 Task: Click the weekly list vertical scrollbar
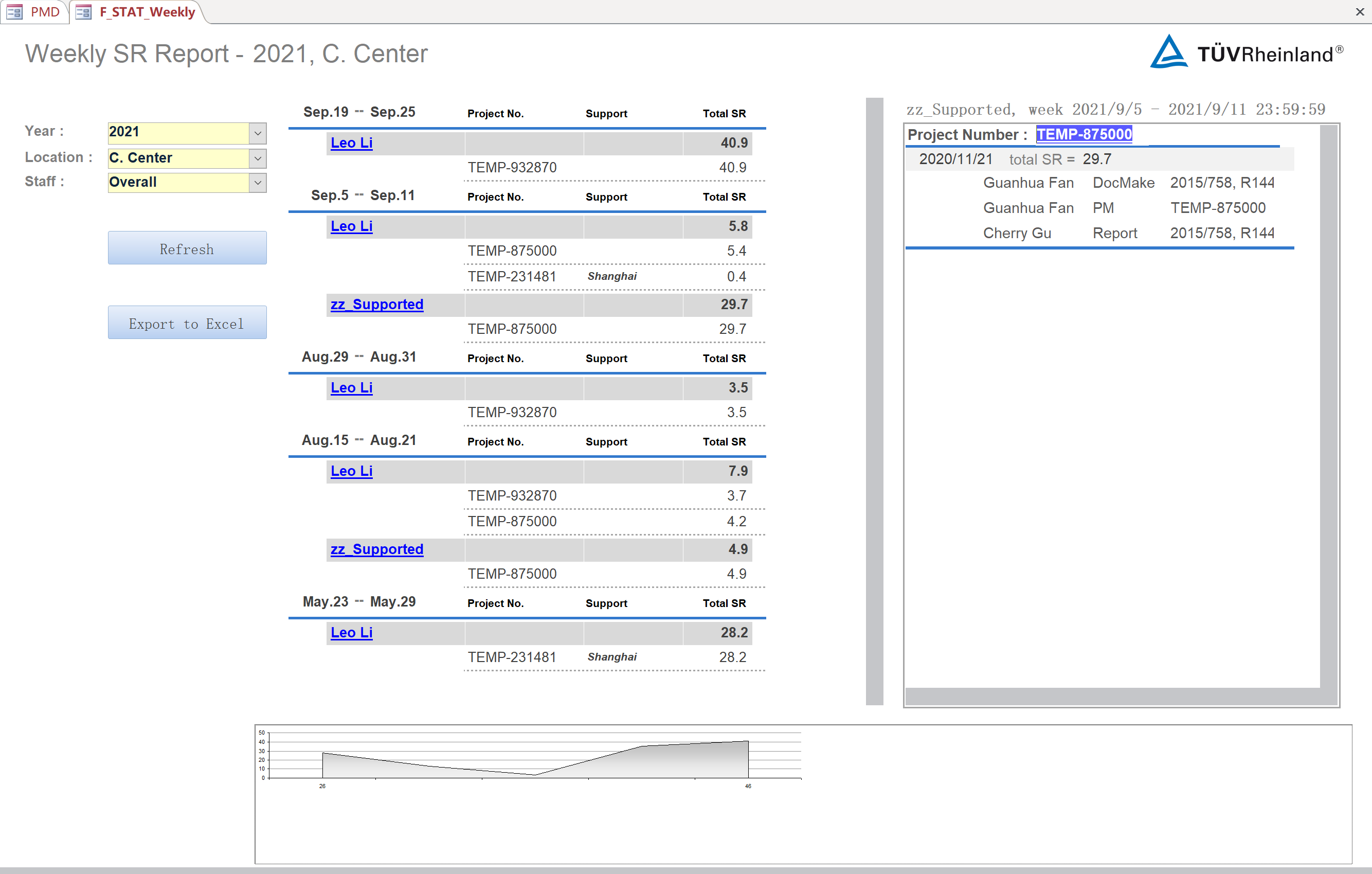(x=874, y=401)
